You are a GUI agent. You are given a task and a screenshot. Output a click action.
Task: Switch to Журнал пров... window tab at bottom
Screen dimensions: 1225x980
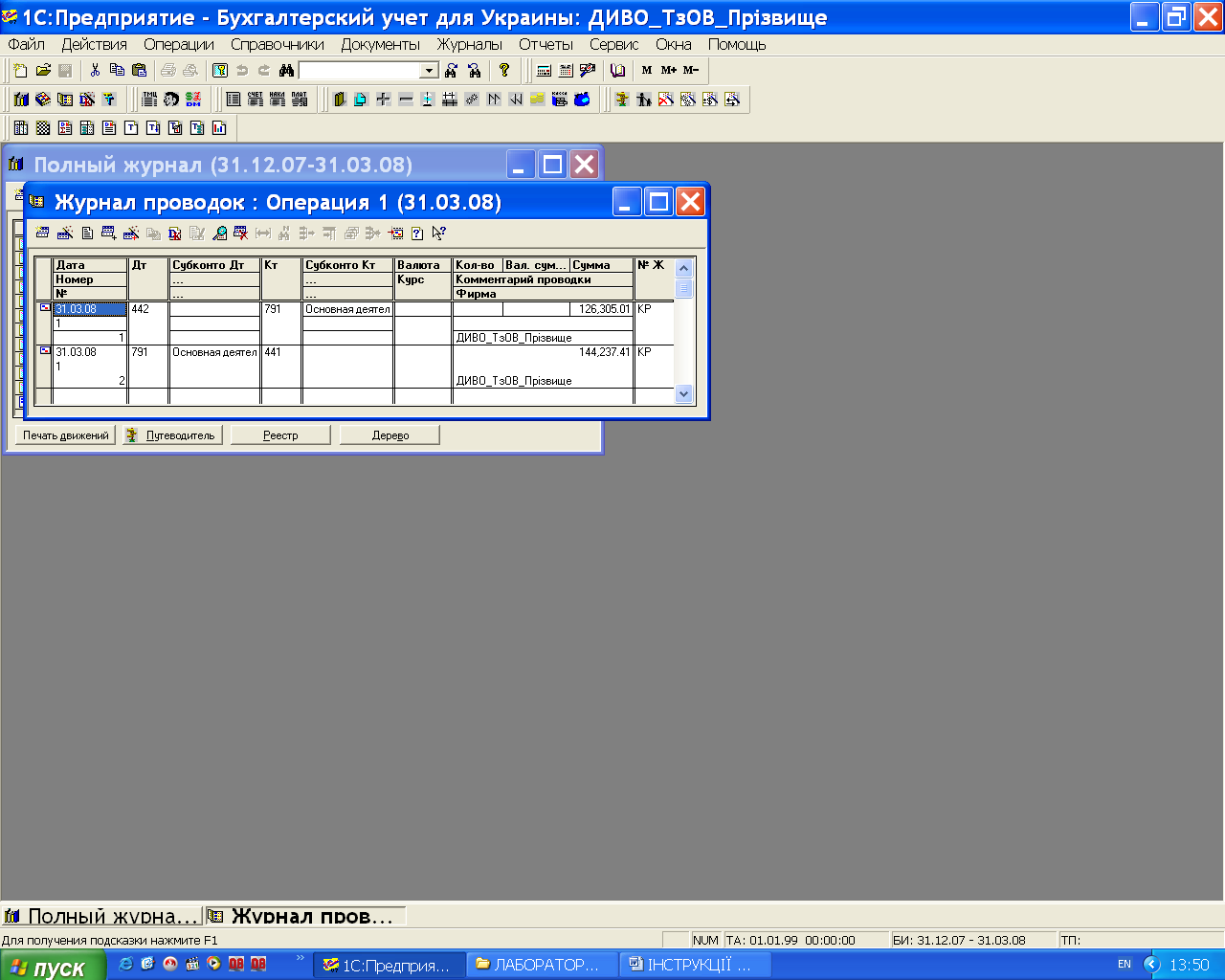coord(305,916)
